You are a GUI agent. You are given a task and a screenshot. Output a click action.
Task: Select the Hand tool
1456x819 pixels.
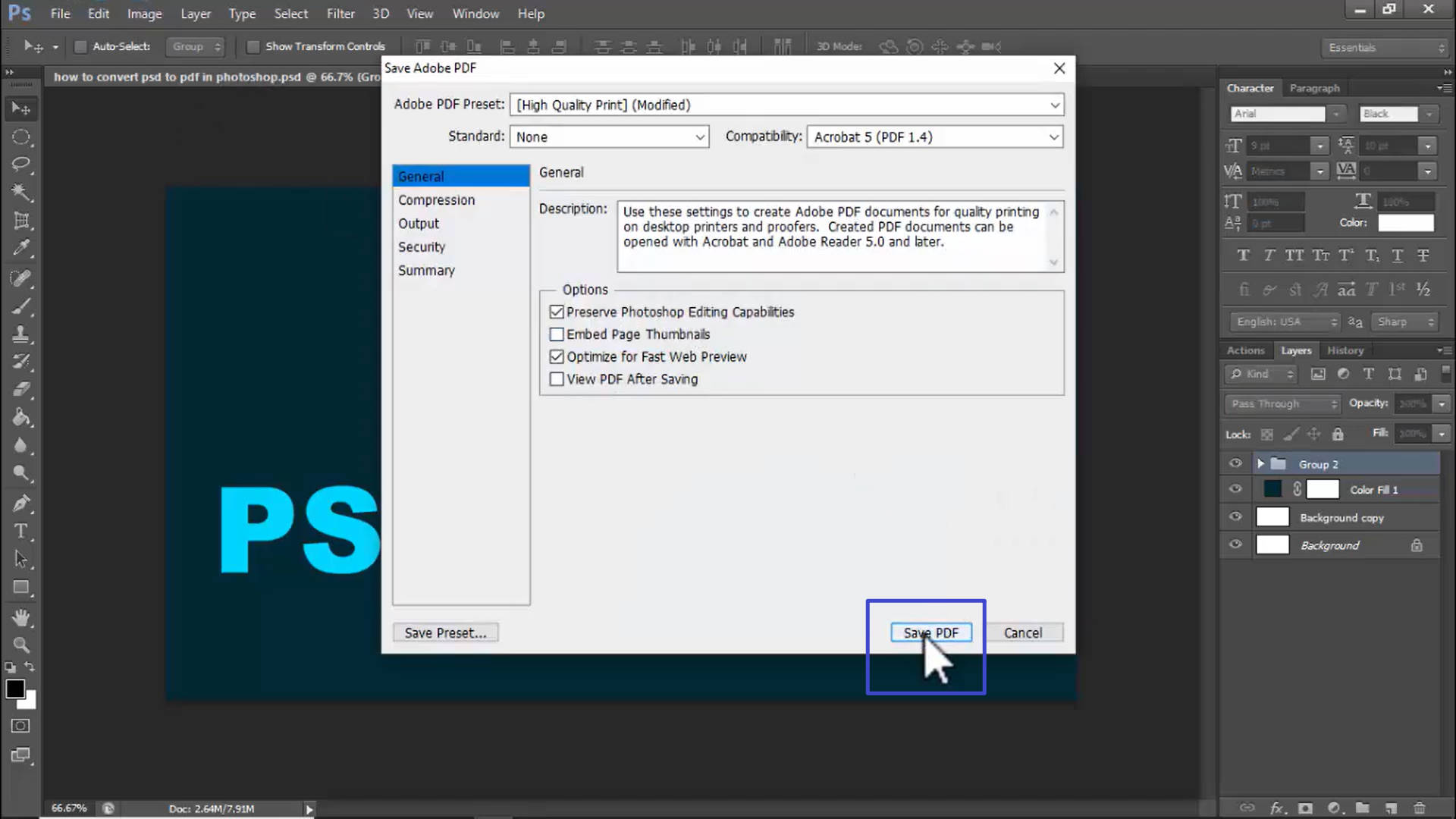[x=21, y=617]
